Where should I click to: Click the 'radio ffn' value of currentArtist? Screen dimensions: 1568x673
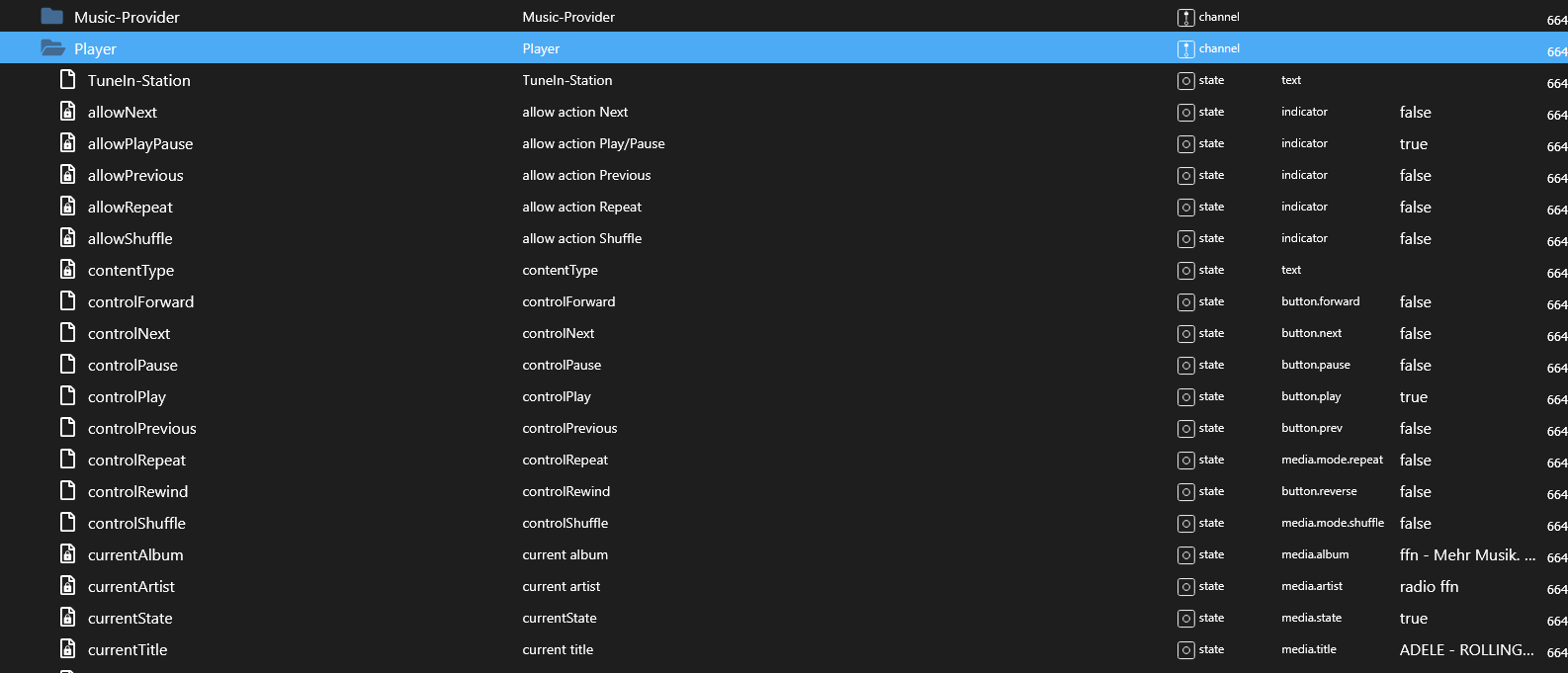[1429, 587]
